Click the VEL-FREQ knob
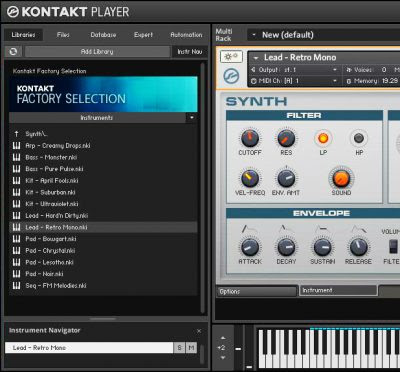The image size is (400, 372). [x=250, y=178]
